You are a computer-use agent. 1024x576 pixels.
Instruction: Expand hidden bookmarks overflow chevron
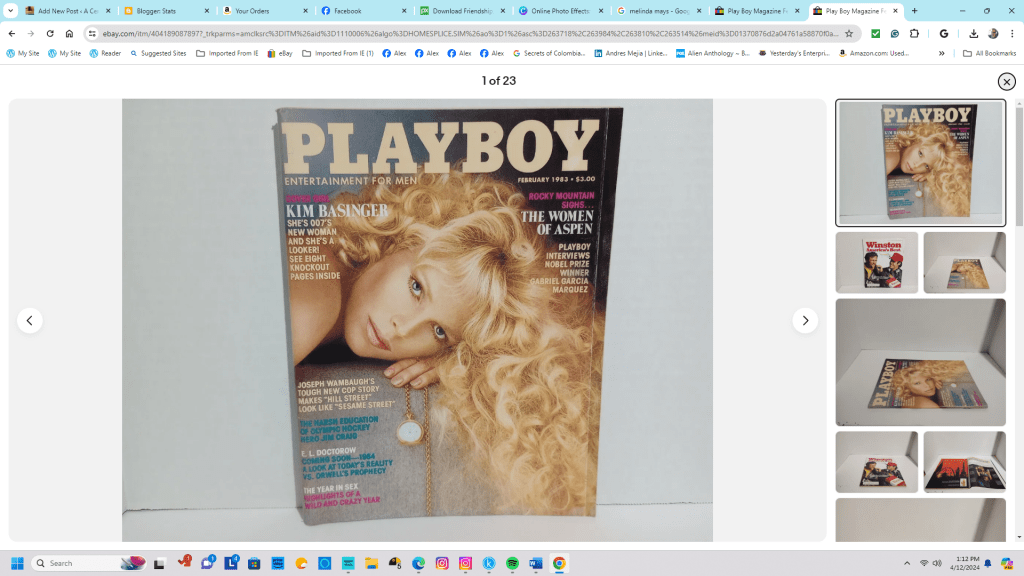(941, 53)
